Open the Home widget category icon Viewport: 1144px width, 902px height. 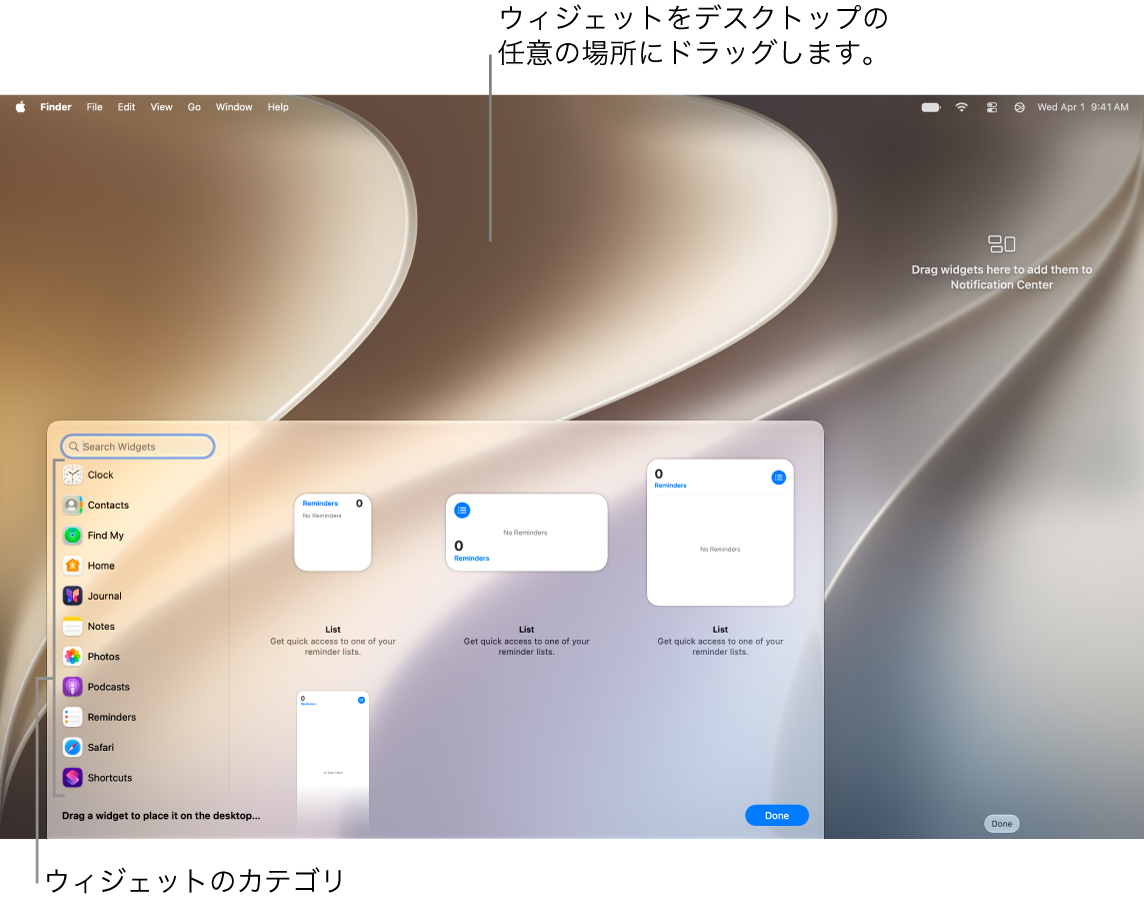pyautogui.click(x=72, y=566)
